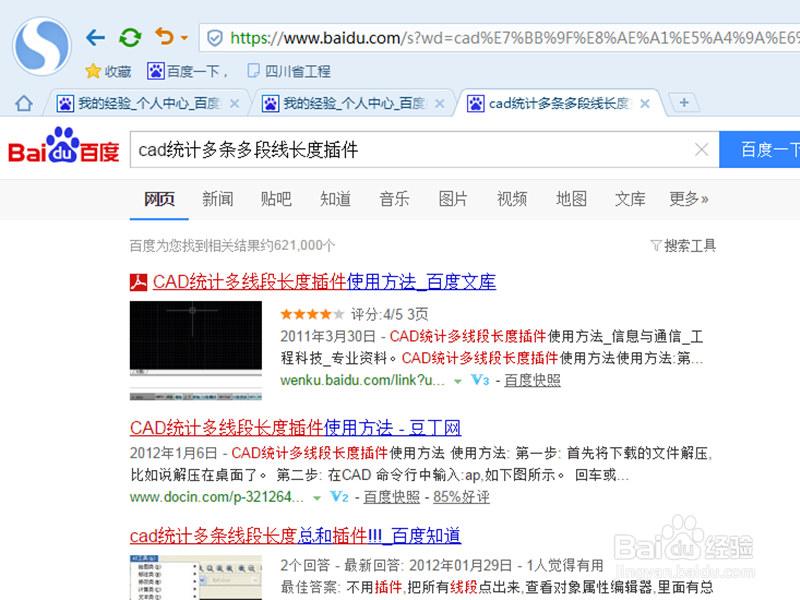
Task: Refresh the current page
Action: tap(130, 36)
